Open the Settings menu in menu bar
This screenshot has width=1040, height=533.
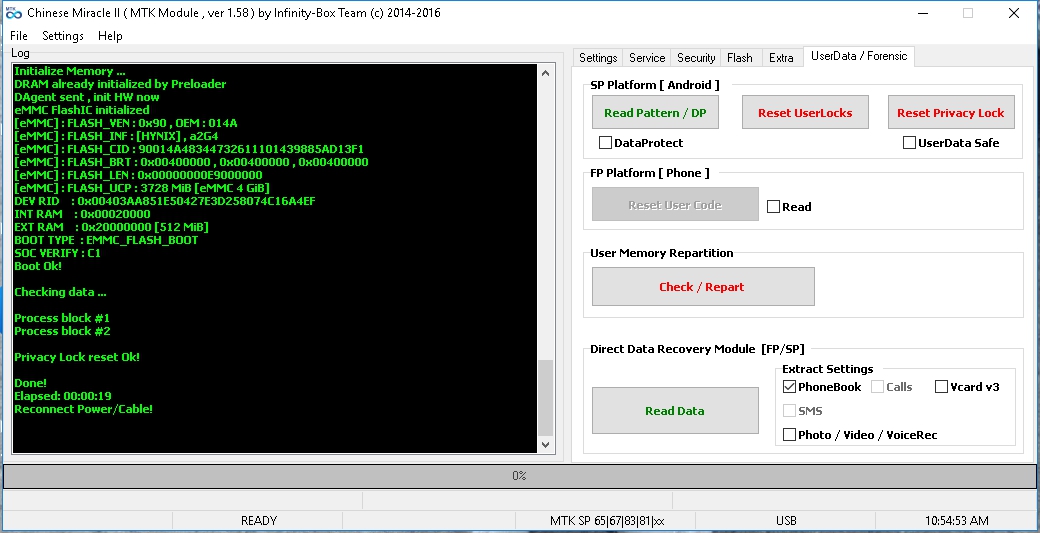pyautogui.click(x=62, y=36)
